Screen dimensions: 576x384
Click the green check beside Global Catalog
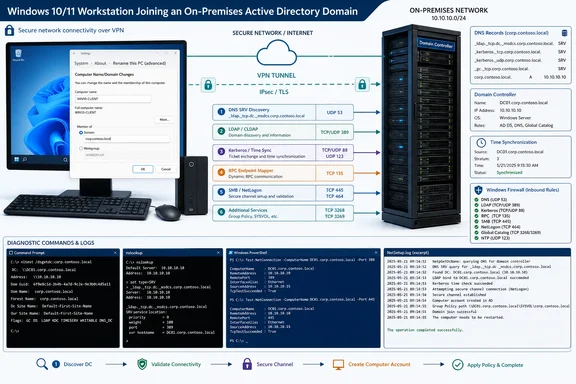point(476,233)
